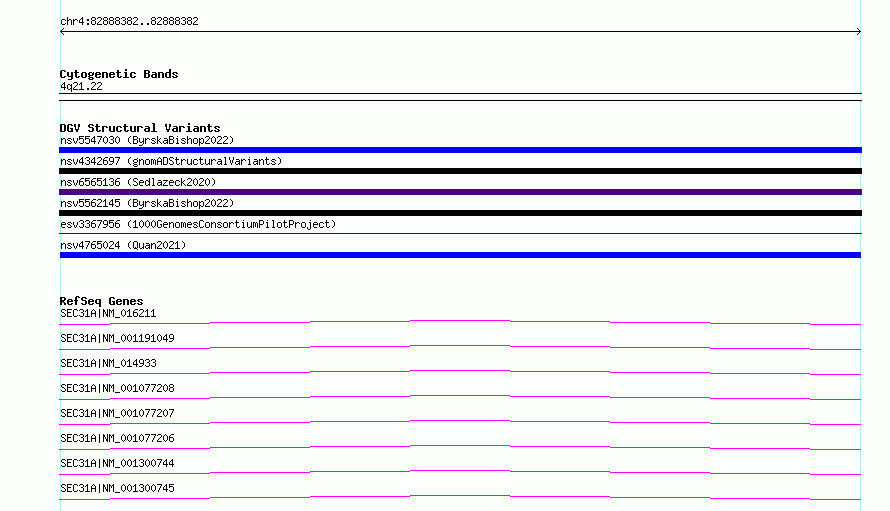Click the purple bar under nsv6565136

pyautogui.click(x=460, y=192)
